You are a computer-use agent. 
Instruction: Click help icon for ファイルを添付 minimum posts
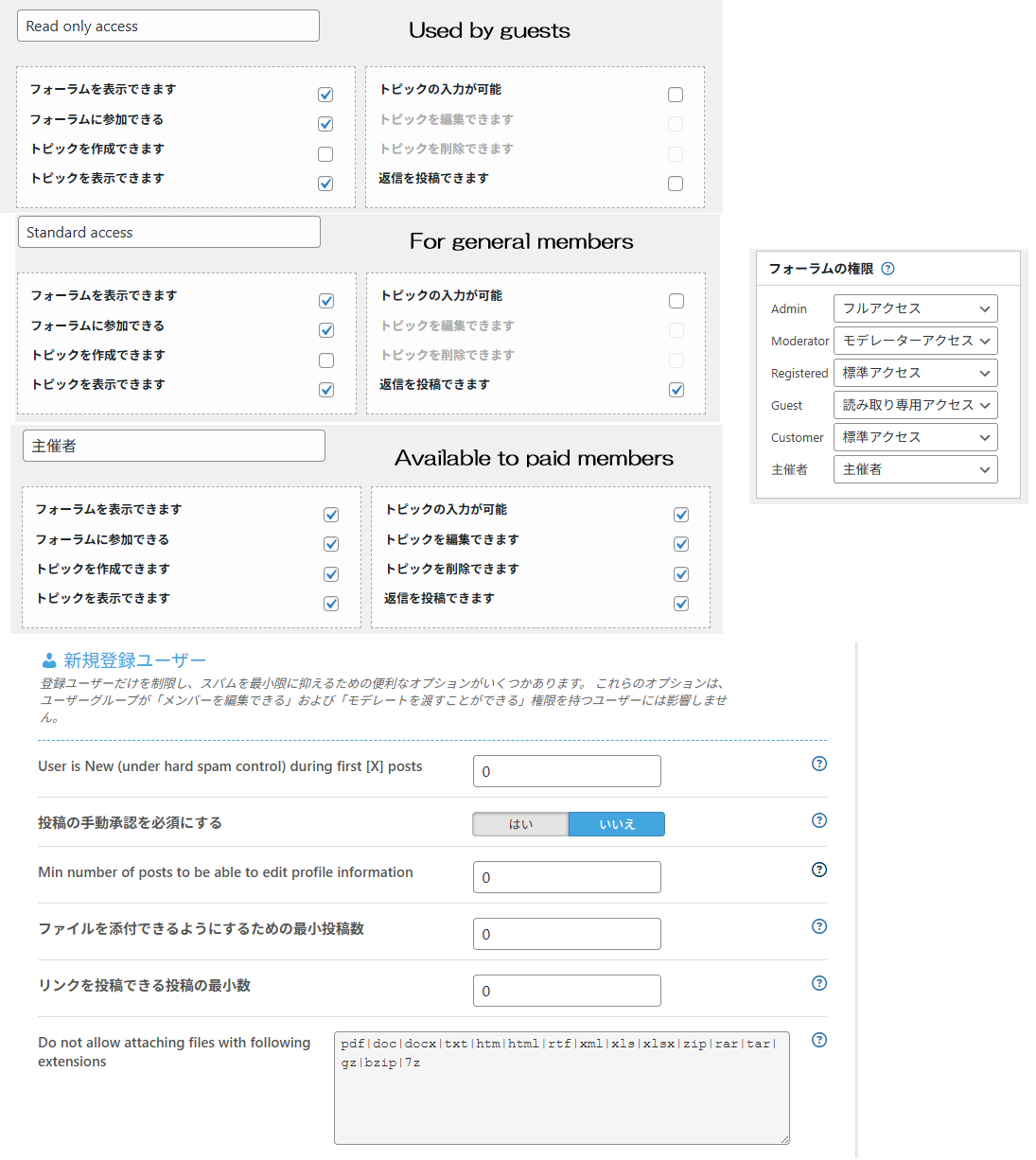point(819,926)
